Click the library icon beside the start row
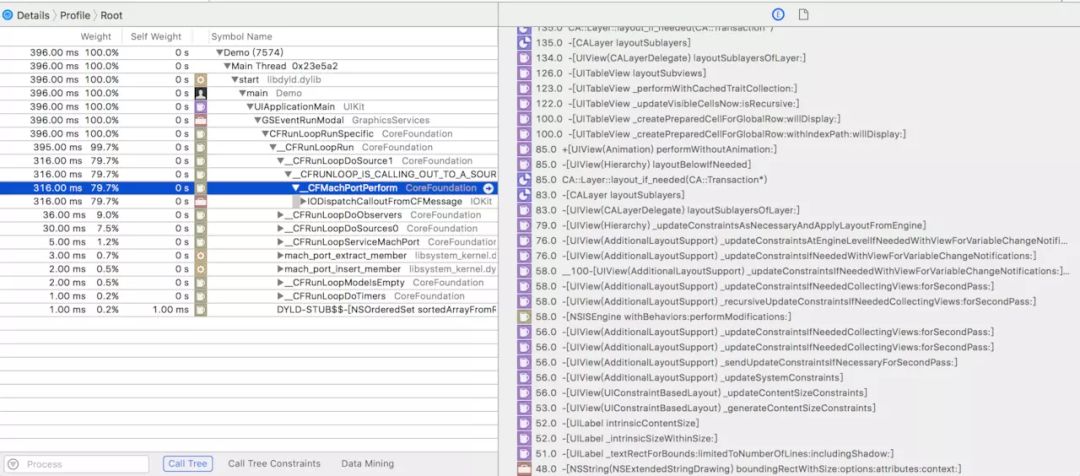1080x476 pixels. (x=200, y=79)
